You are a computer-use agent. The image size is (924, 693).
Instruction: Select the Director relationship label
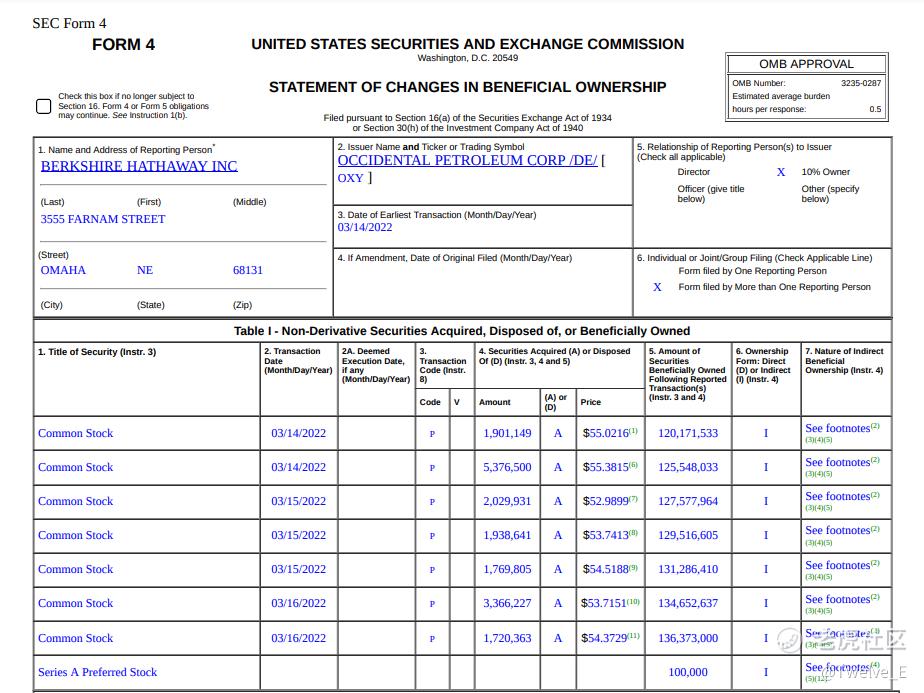694,172
